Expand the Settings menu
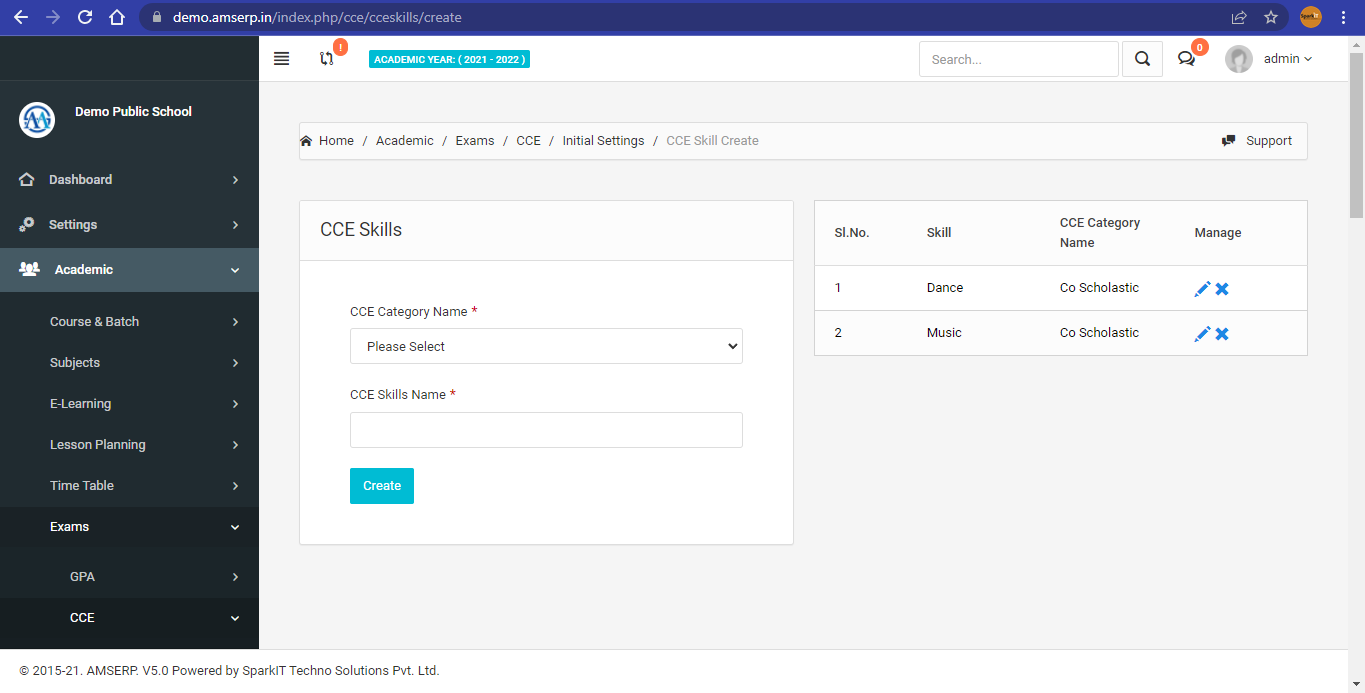1365x693 pixels. tap(72, 224)
